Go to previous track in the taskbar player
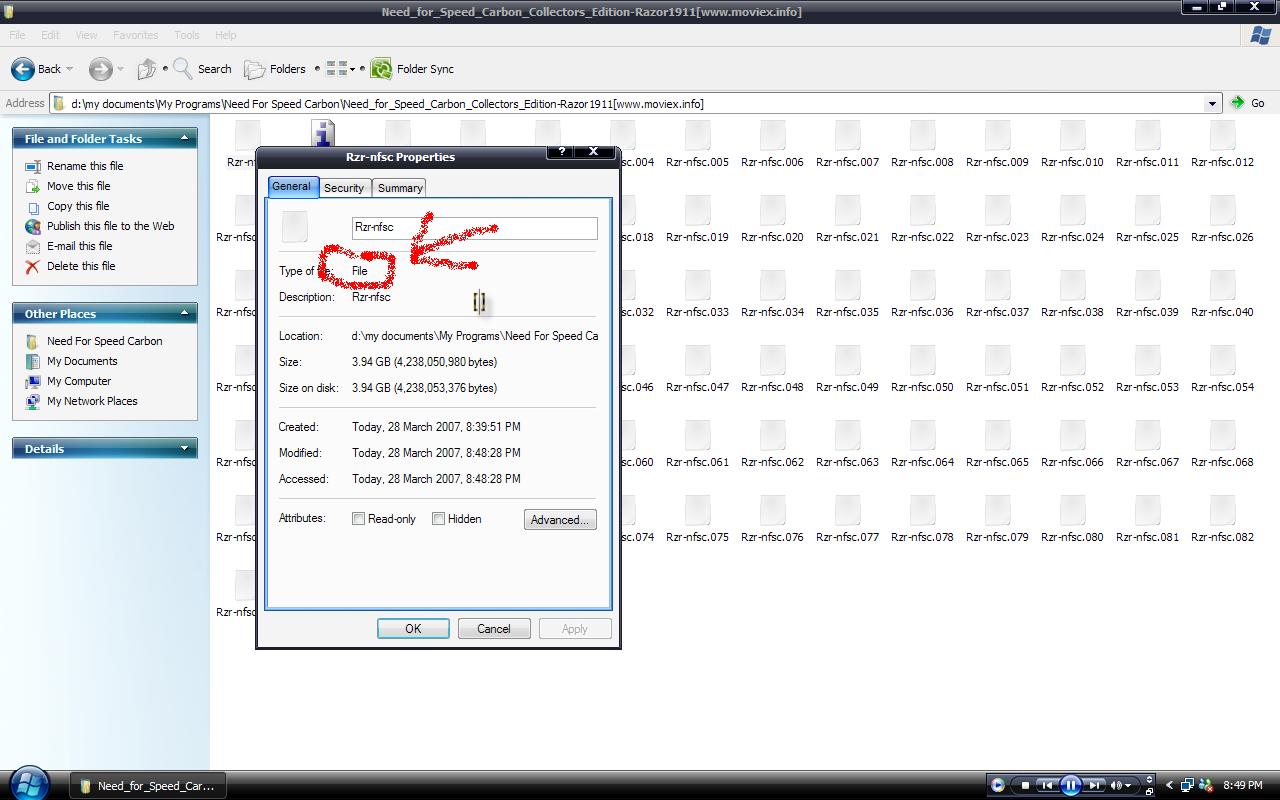 [1045, 786]
